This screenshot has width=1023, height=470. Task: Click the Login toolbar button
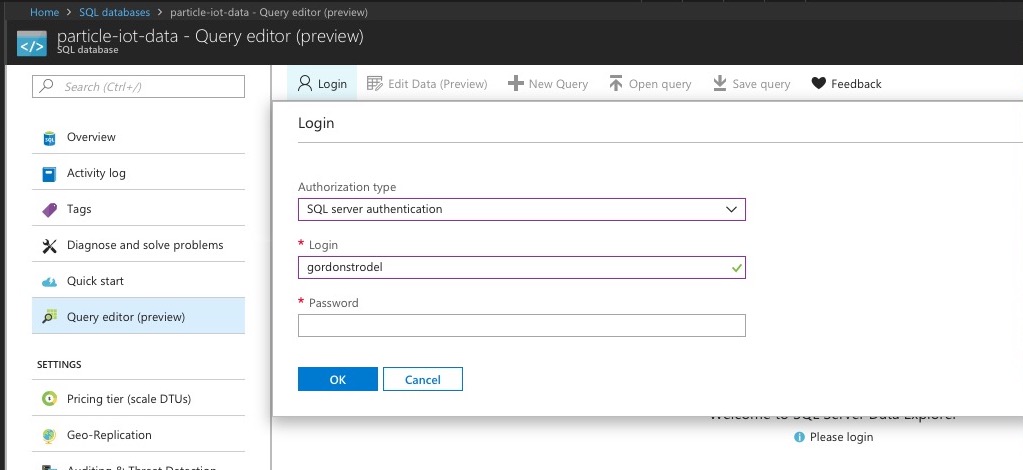[322, 84]
